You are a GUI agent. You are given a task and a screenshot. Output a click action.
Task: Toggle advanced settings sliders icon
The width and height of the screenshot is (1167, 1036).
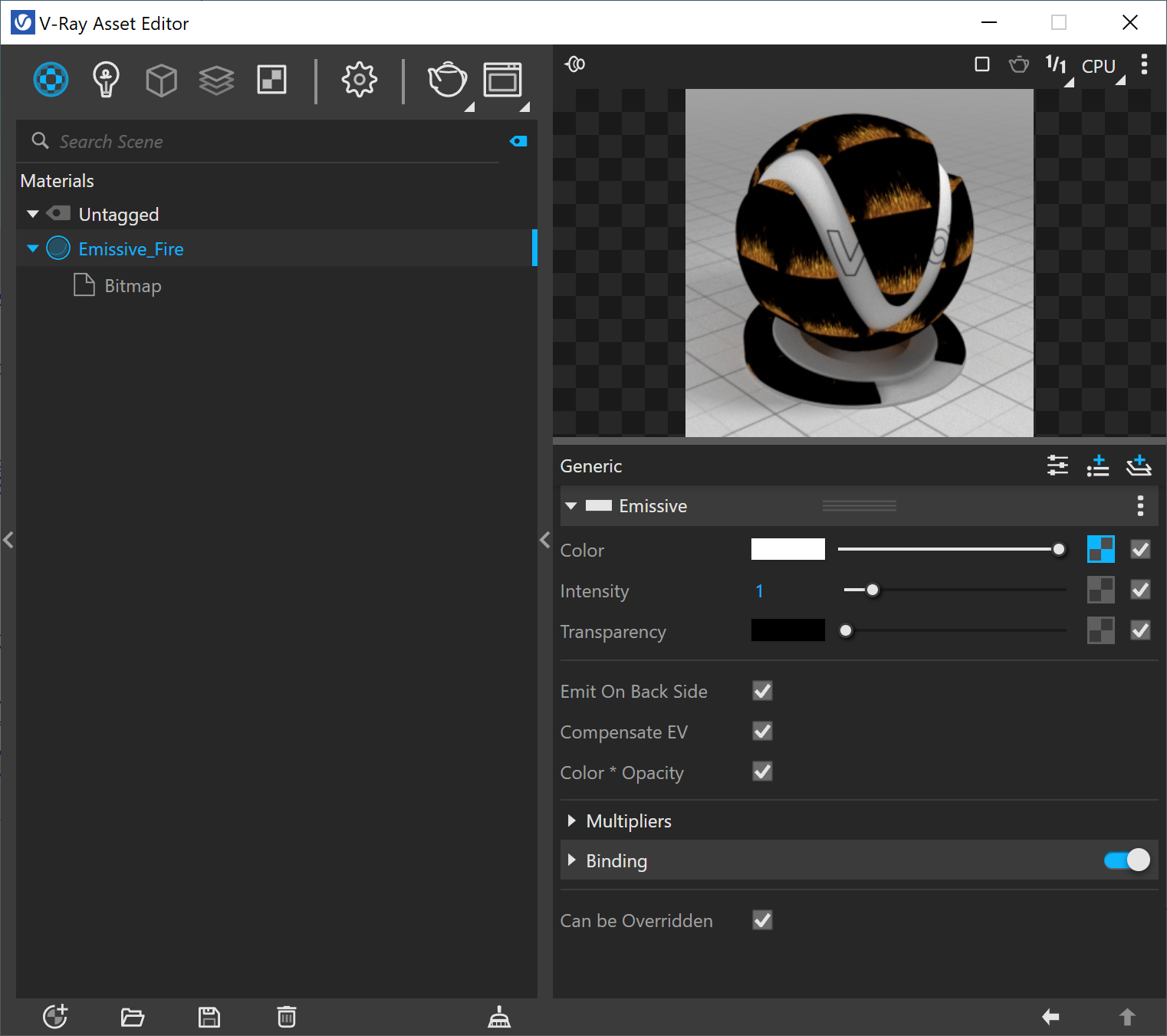click(x=1057, y=465)
